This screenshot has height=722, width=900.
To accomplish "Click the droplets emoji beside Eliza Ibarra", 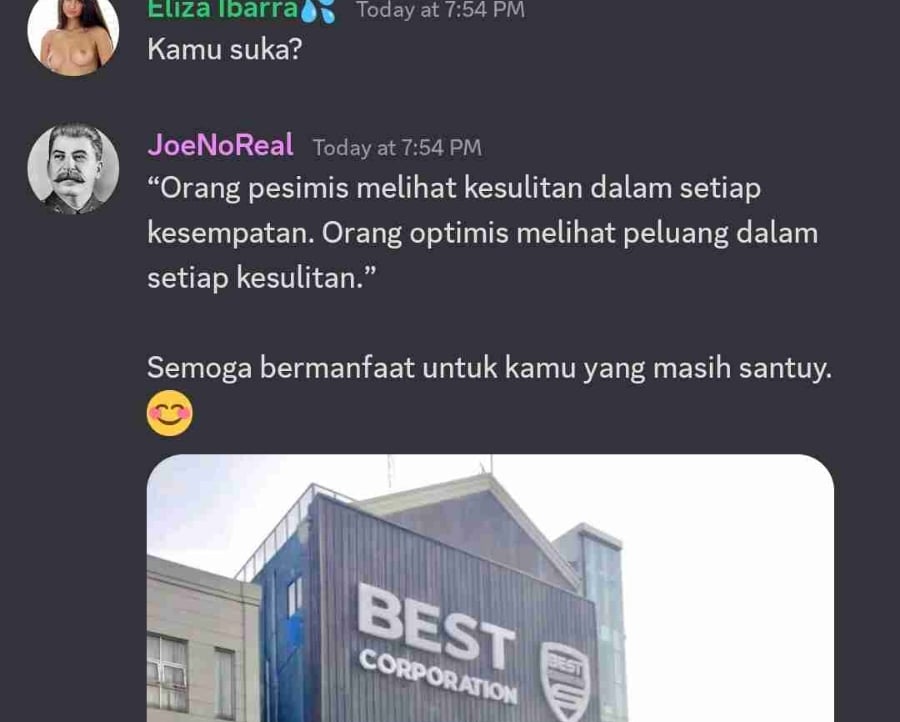I will click(x=318, y=10).
